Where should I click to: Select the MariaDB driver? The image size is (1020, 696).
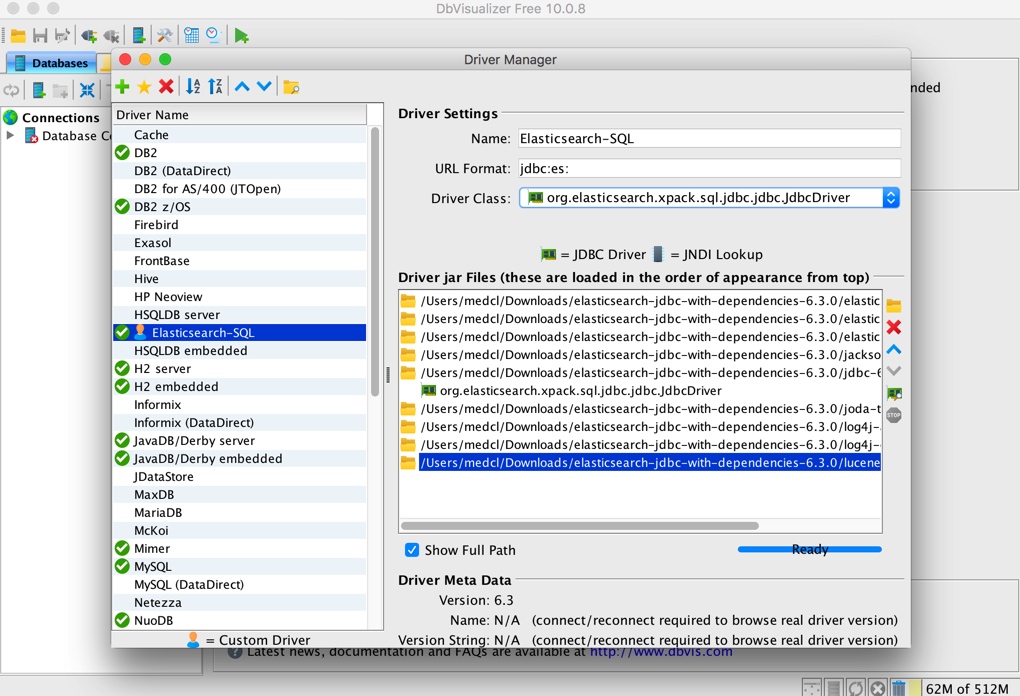point(239,513)
